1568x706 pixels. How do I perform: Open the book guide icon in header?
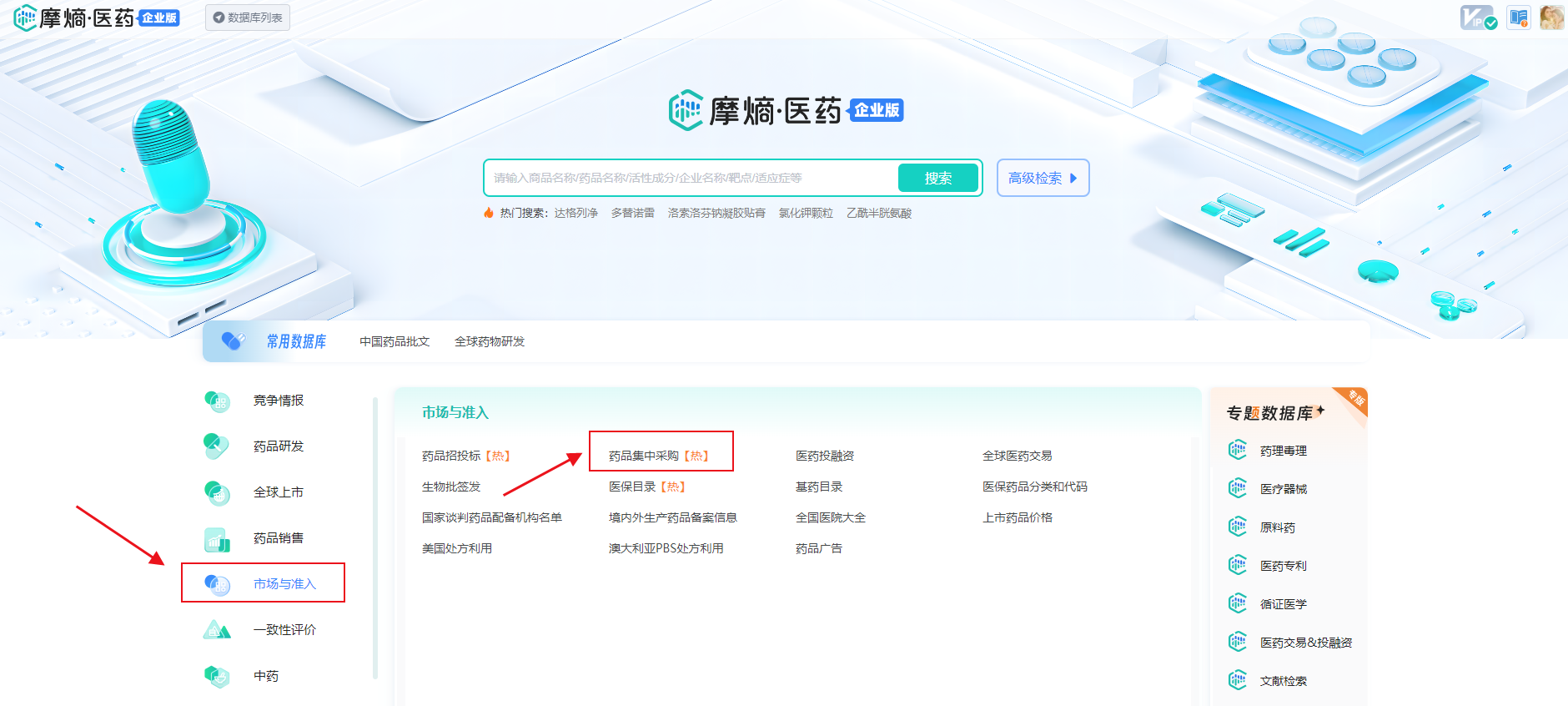click(x=1519, y=17)
